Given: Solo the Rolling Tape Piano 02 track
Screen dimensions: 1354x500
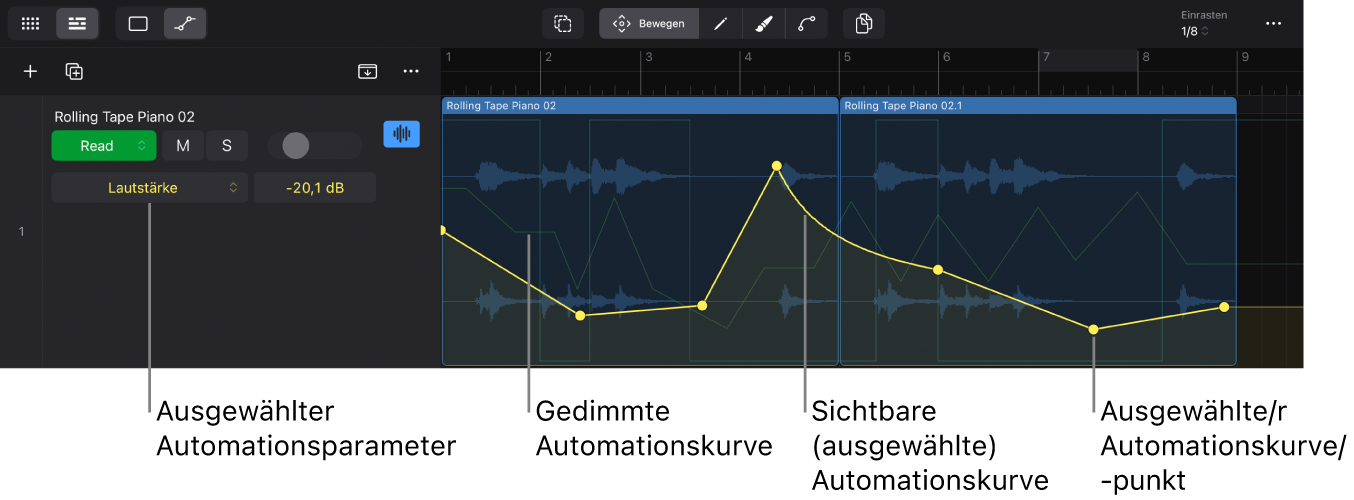Looking at the screenshot, I should click(x=227, y=146).
